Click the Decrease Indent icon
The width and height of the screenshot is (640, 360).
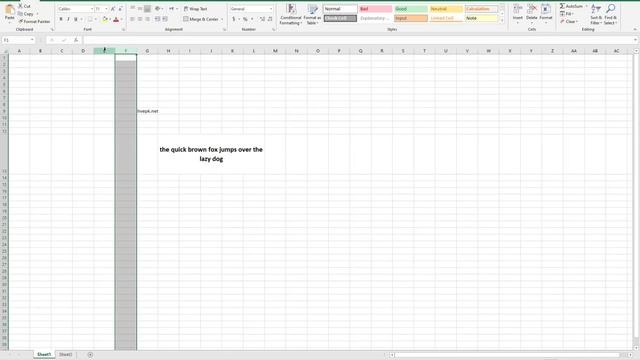coord(158,19)
